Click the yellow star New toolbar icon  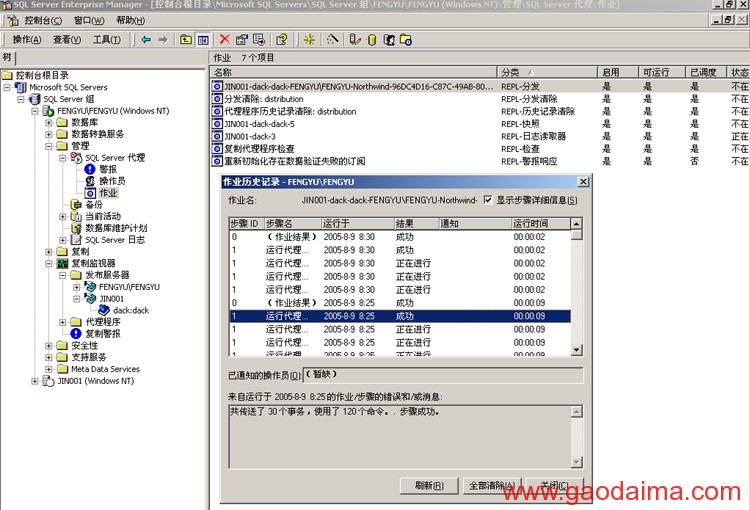click(309, 40)
